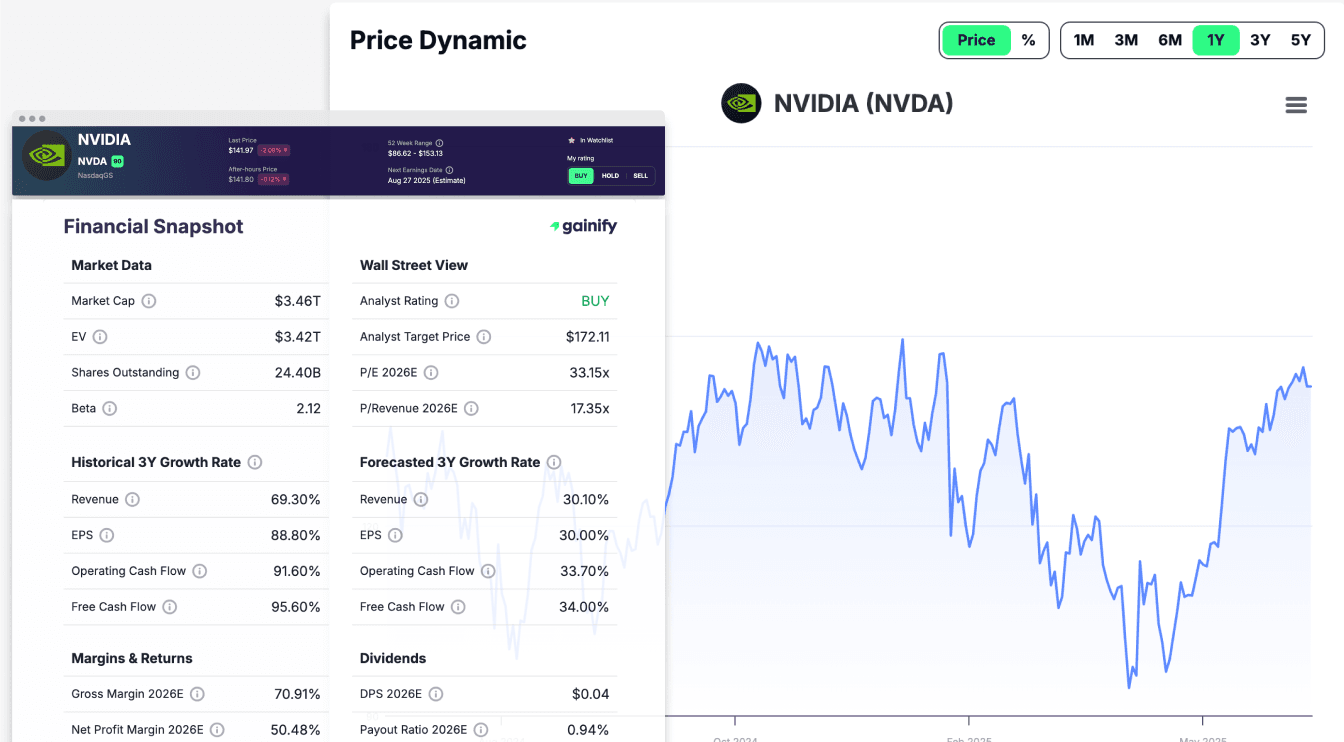The width and height of the screenshot is (1344, 742).
Task: Click the last price change percentage badge
Action: click(x=273, y=150)
